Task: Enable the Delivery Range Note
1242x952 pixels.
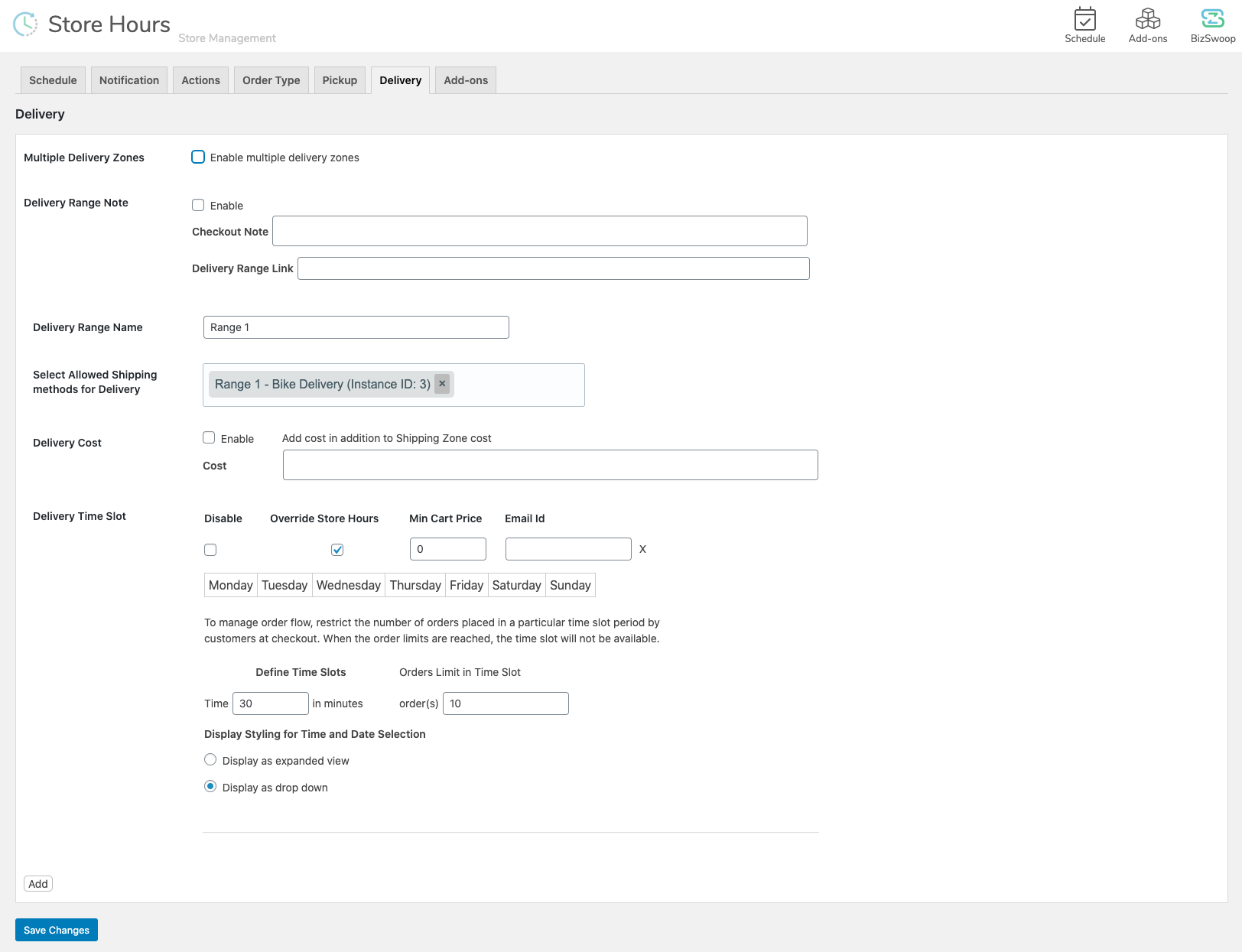Action: tap(198, 204)
